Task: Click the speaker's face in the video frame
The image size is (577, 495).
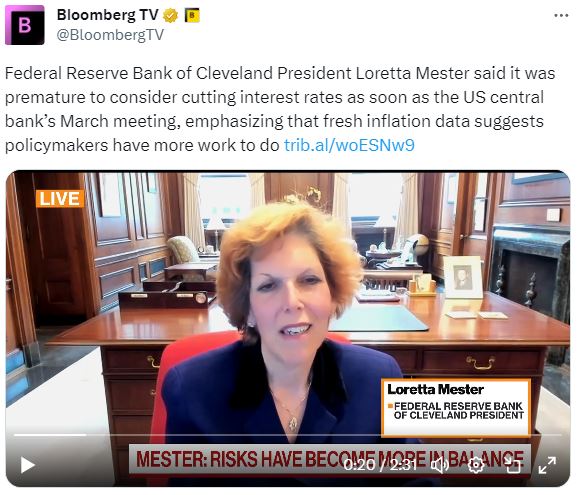Action: coord(288,296)
